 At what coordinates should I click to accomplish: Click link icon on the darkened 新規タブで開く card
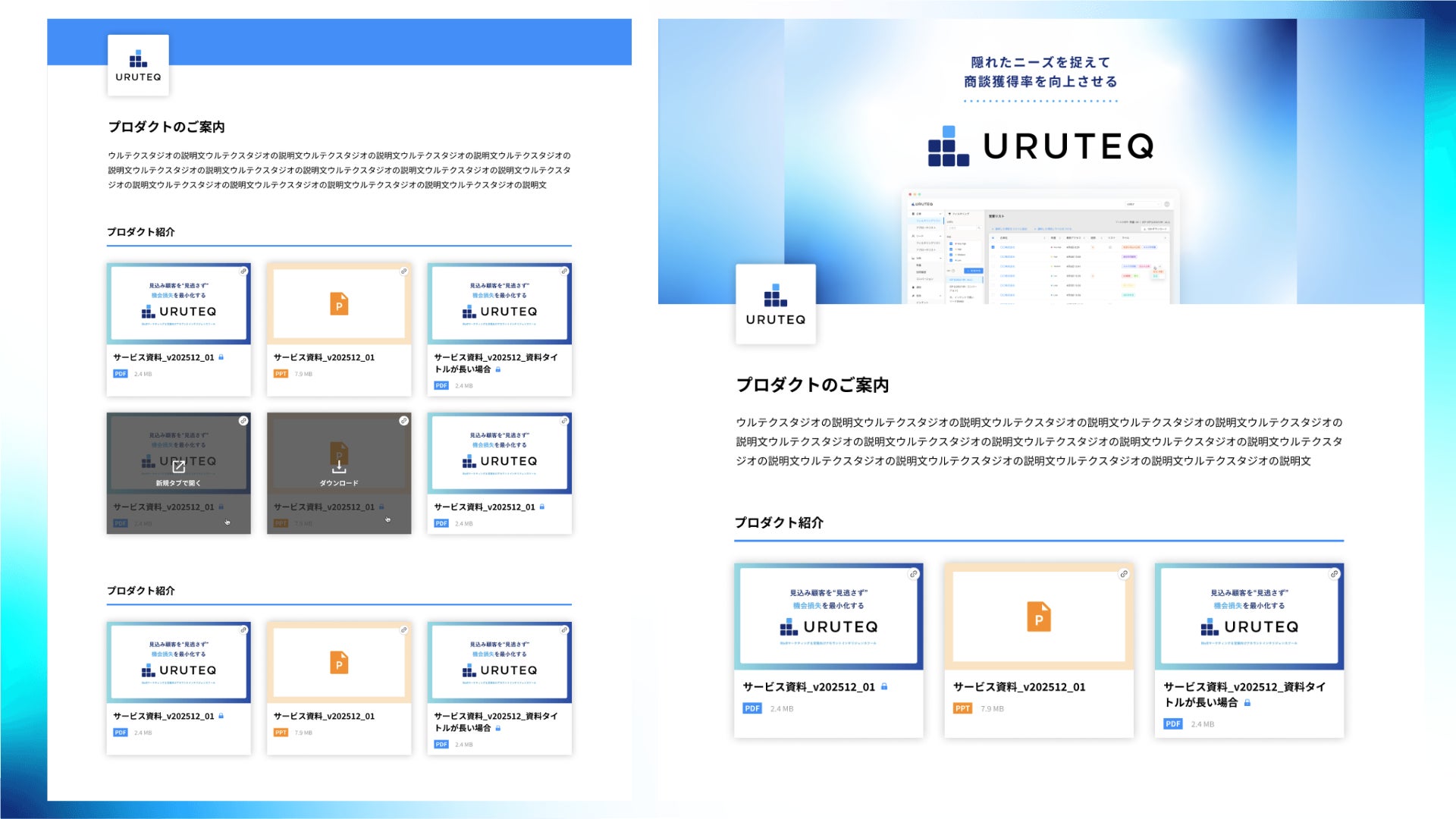[x=243, y=421]
